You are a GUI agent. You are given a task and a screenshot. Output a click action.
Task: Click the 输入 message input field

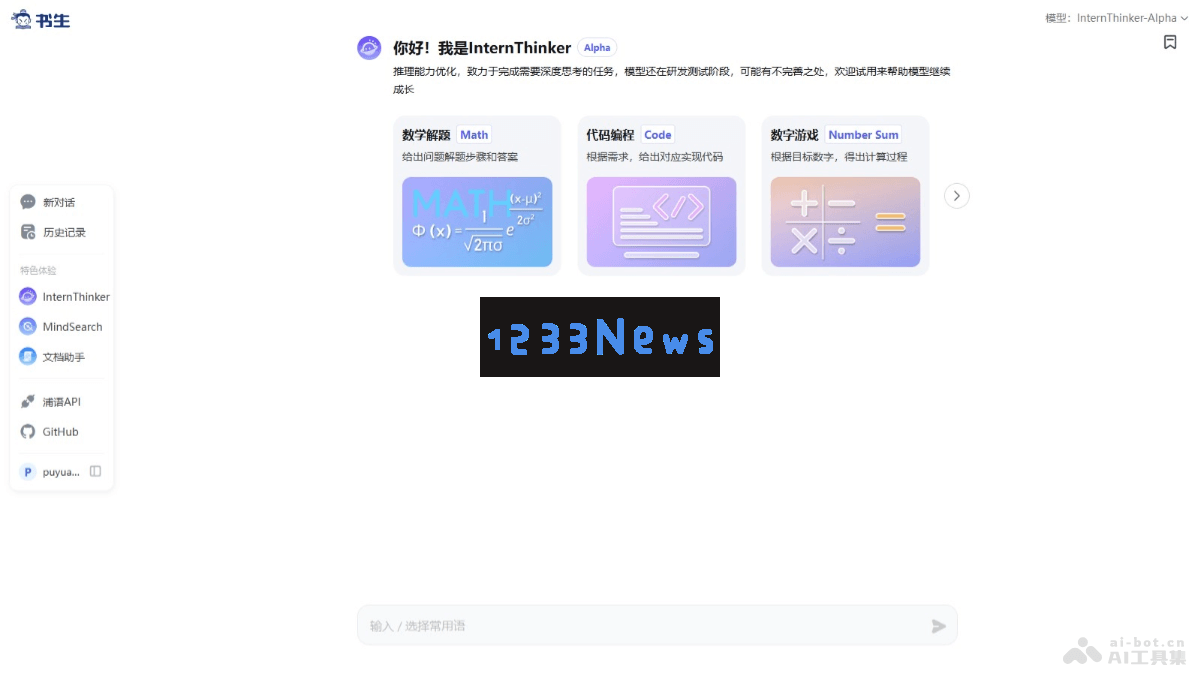pos(657,625)
